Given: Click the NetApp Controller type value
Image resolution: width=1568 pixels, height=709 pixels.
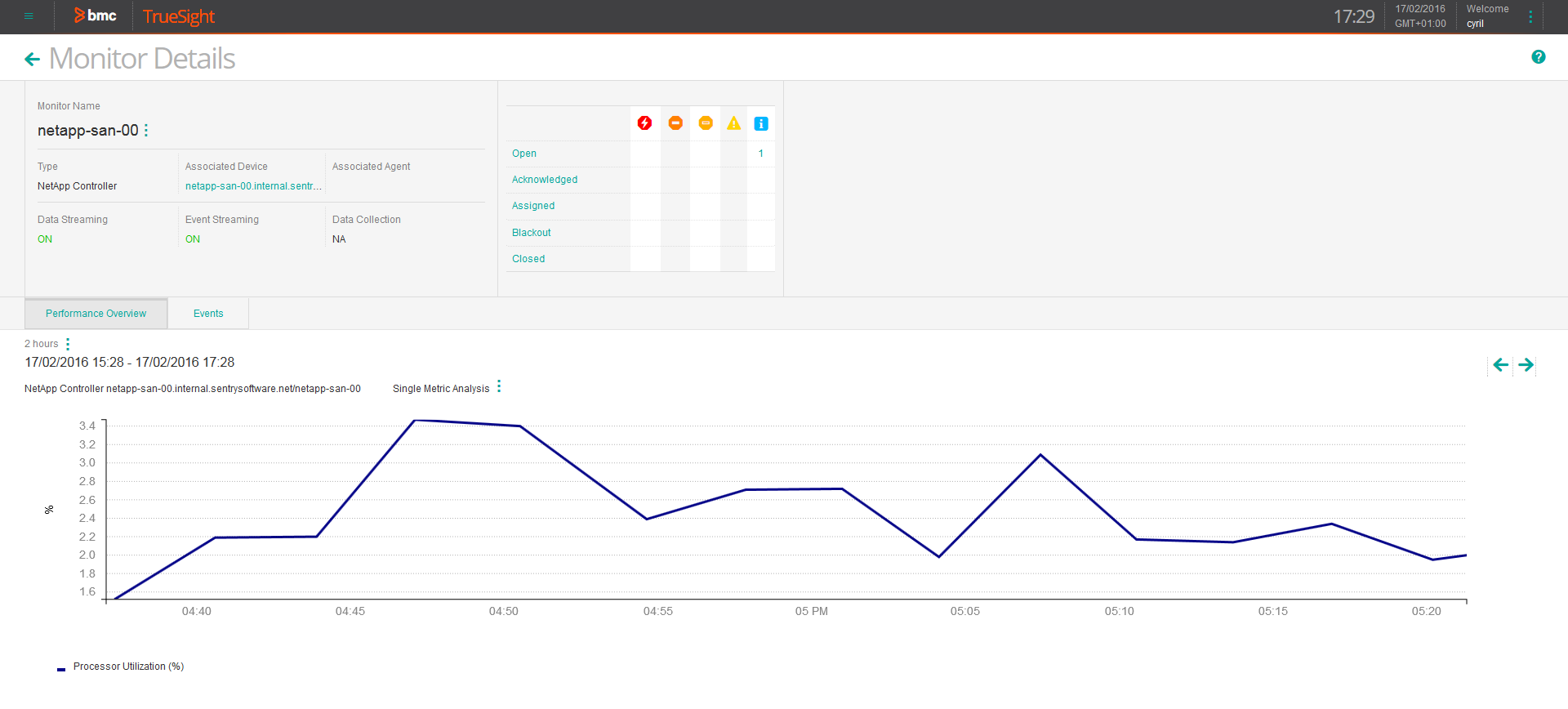Looking at the screenshot, I should [78, 186].
